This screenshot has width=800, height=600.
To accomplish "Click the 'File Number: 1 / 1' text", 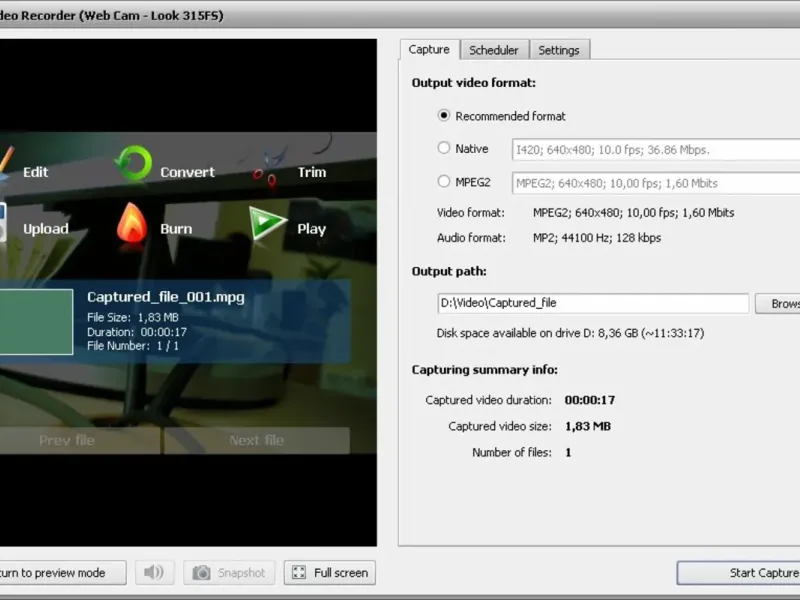I will (133, 345).
